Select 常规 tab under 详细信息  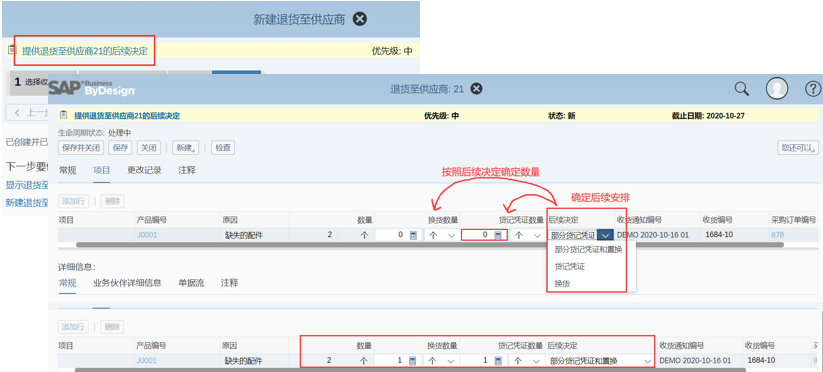point(68,283)
